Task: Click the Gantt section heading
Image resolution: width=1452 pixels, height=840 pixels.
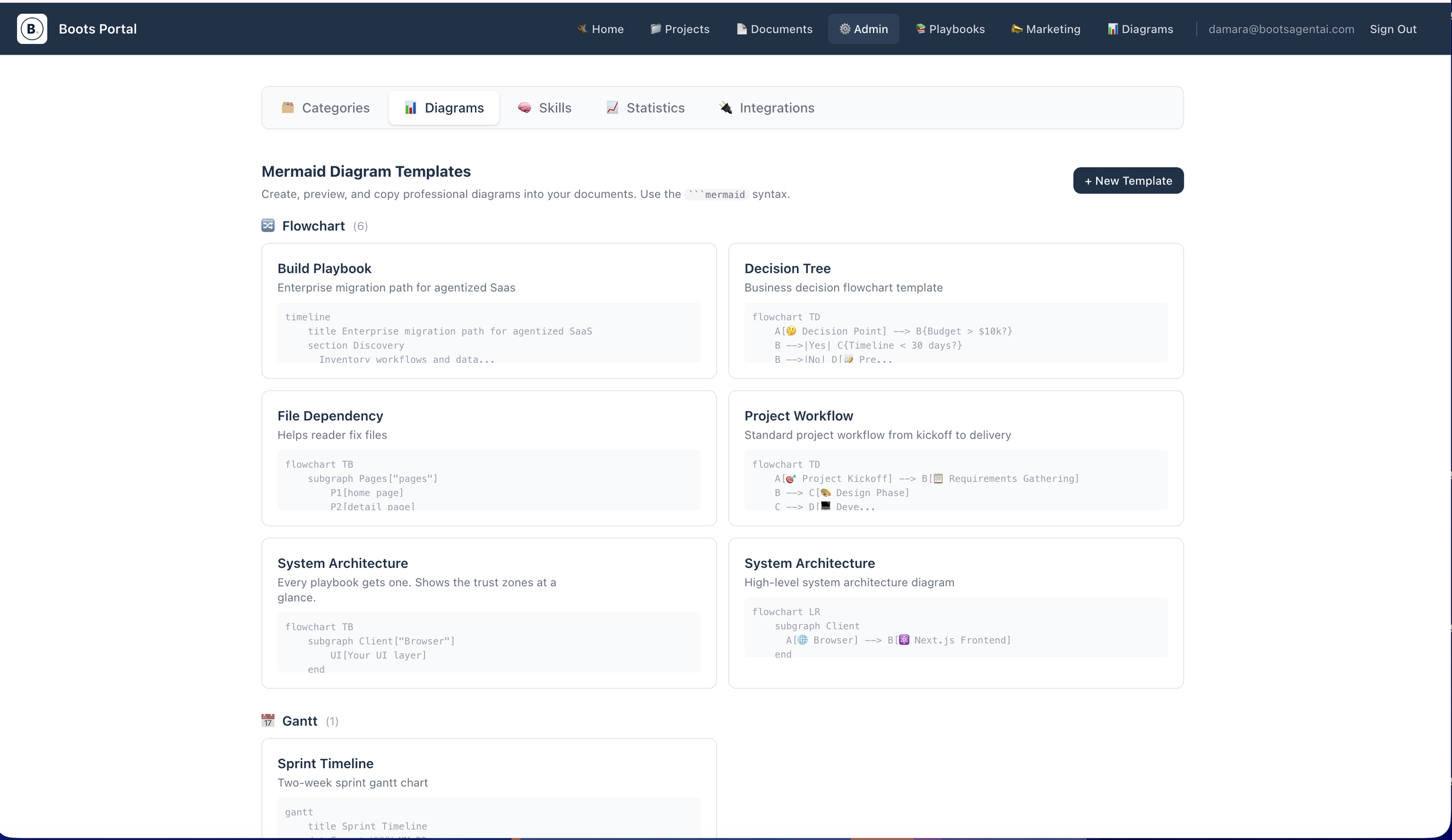Action: (300, 721)
